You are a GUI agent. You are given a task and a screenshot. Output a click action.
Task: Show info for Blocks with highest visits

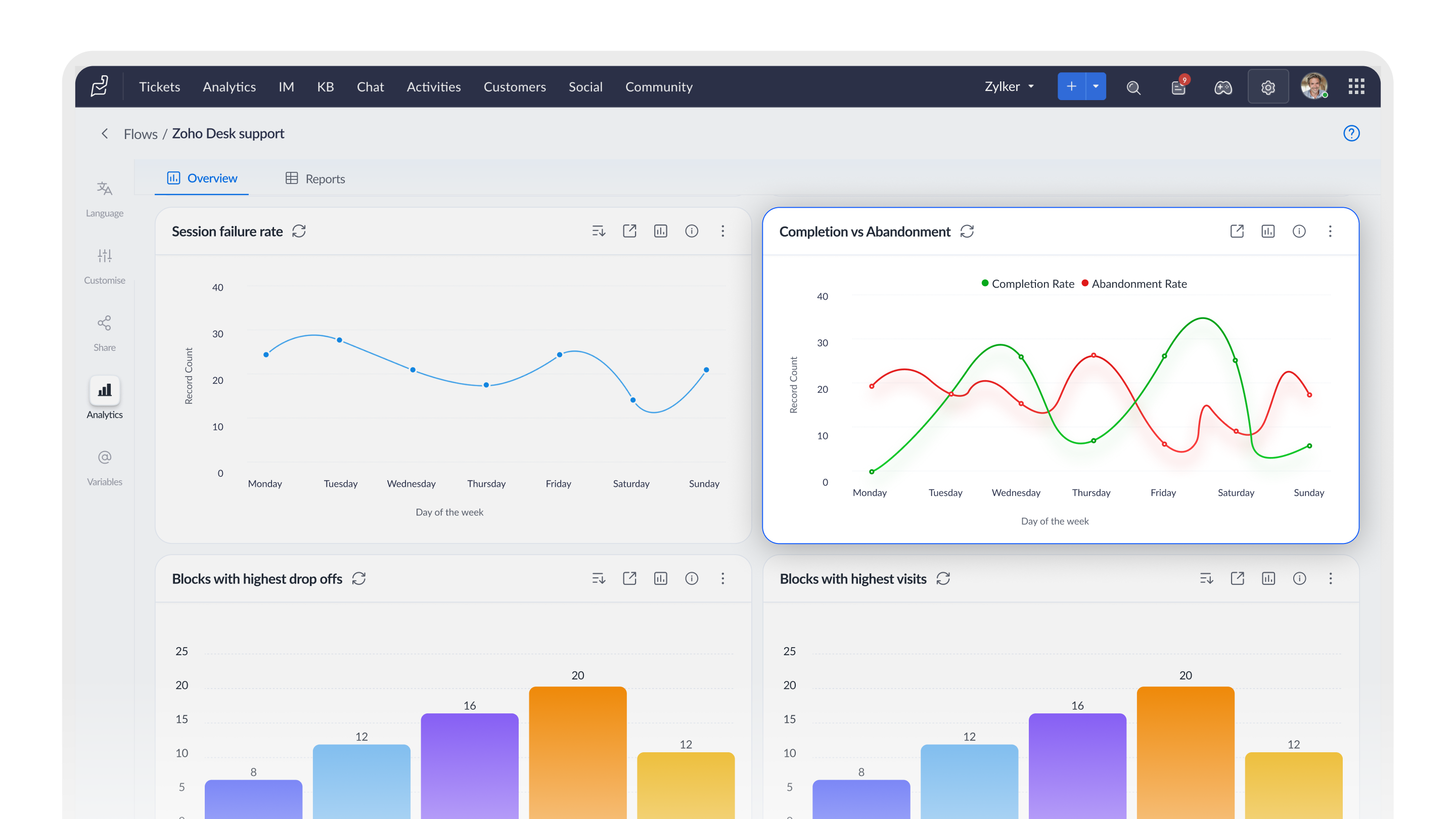(1299, 578)
